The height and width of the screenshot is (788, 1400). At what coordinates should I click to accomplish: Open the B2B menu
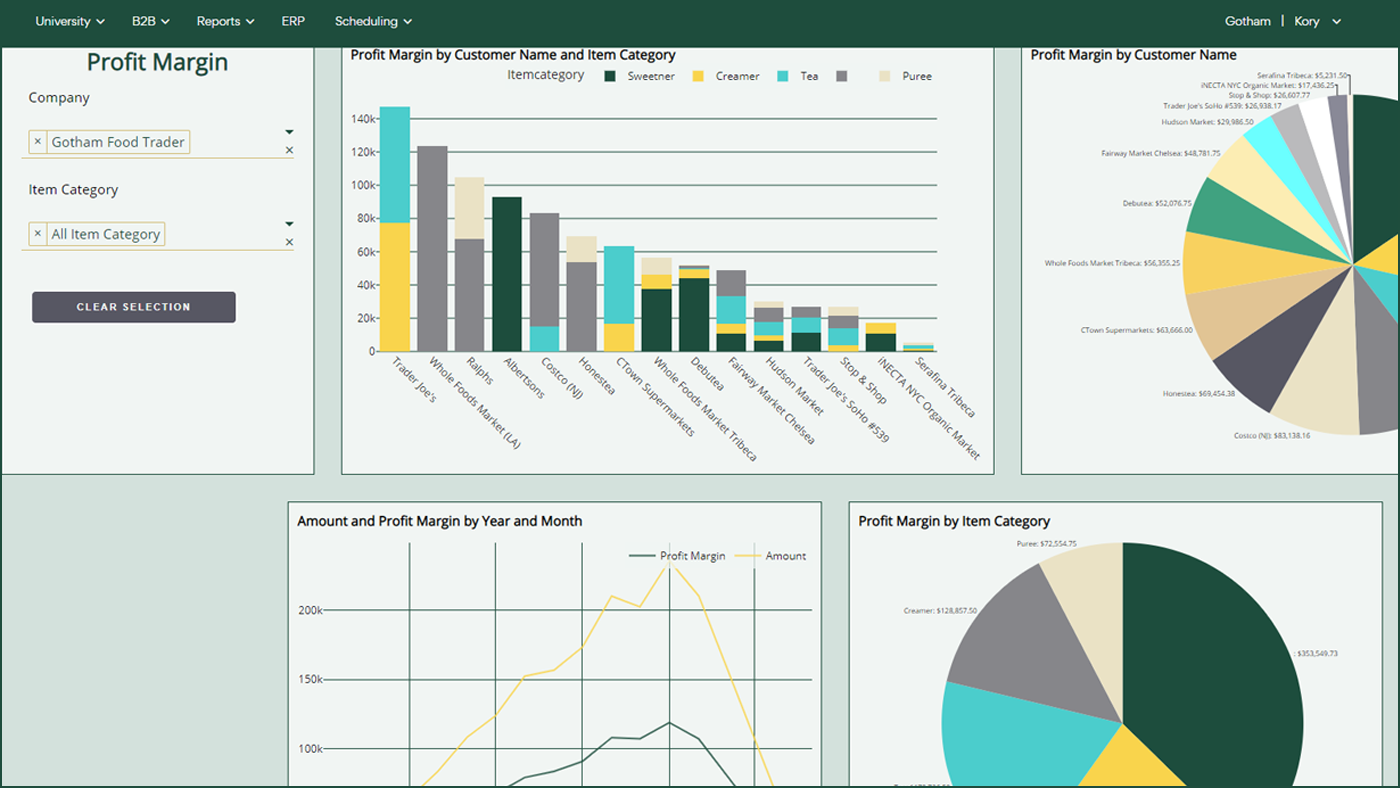[x=150, y=21]
